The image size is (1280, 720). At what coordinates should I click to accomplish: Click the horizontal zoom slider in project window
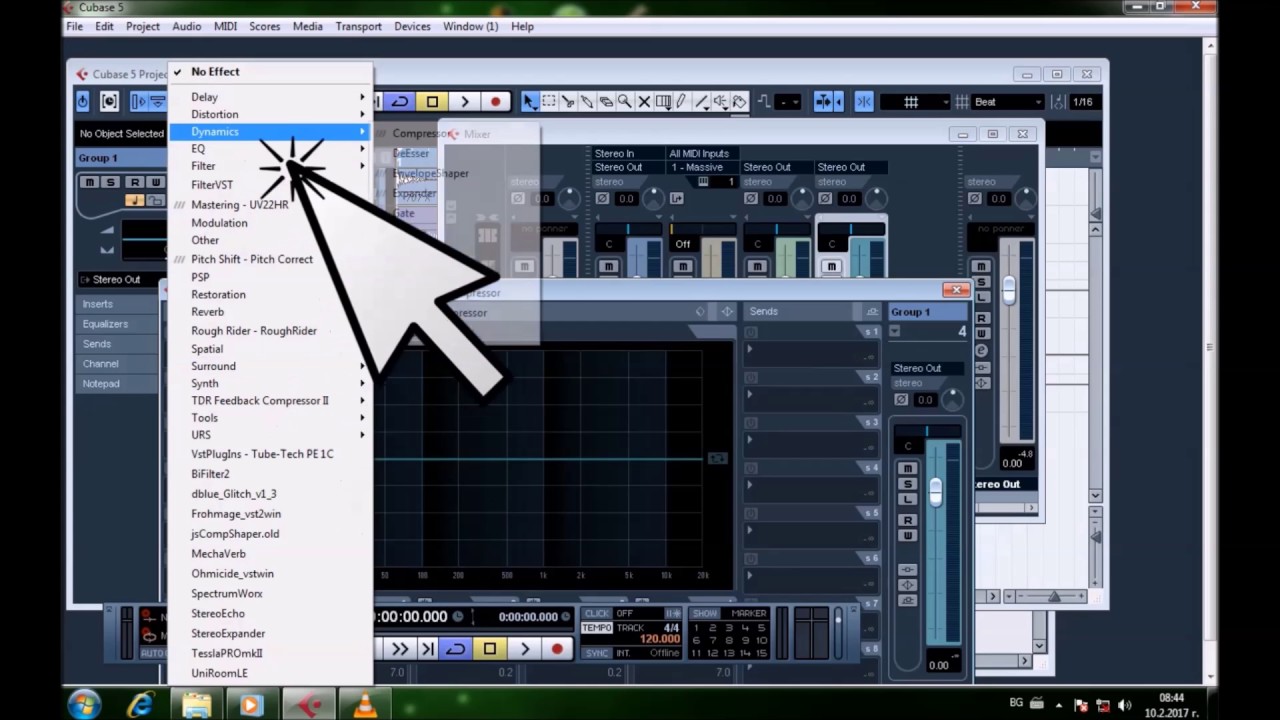tap(1053, 596)
